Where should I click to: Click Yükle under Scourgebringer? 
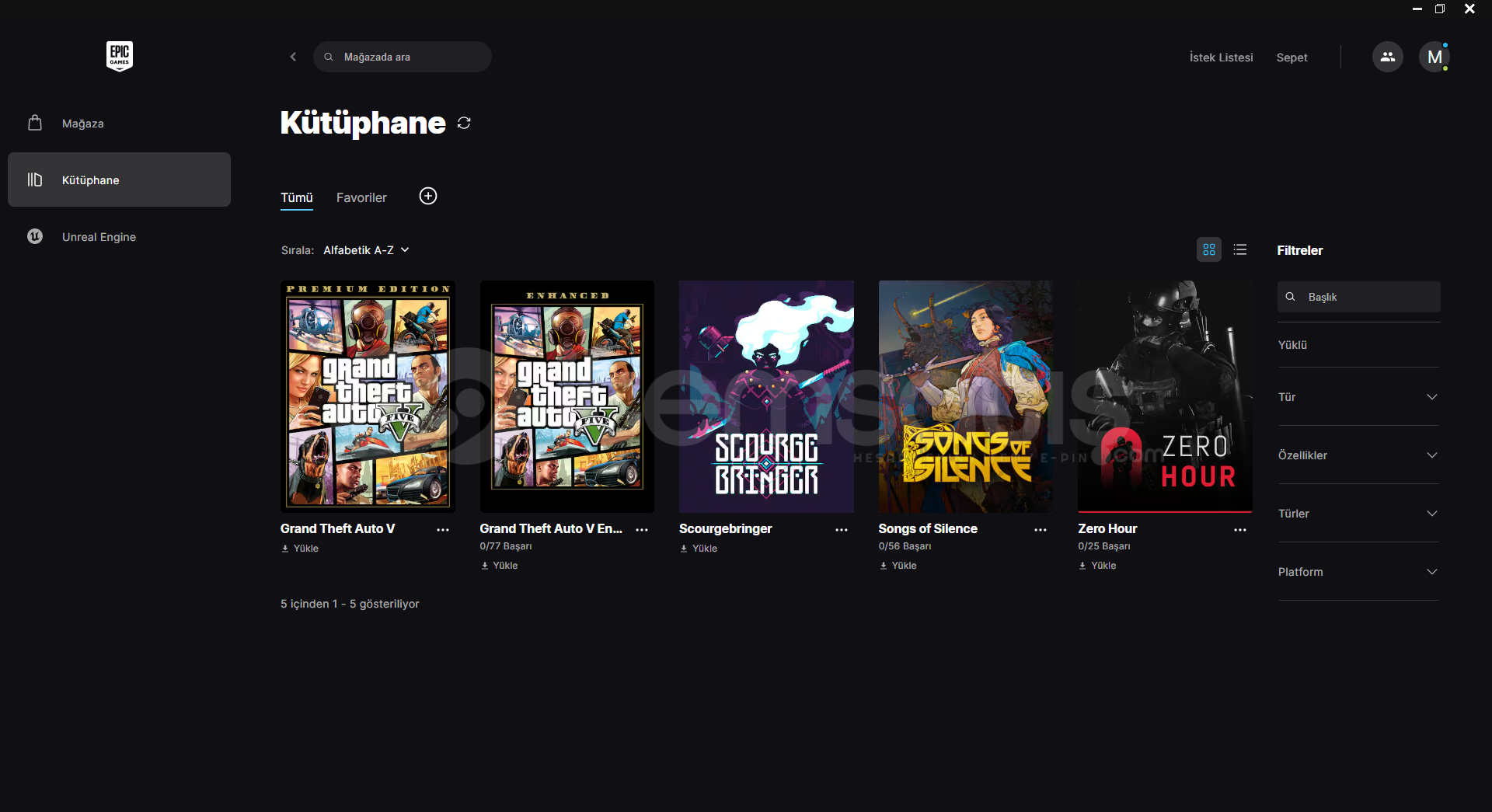point(699,549)
